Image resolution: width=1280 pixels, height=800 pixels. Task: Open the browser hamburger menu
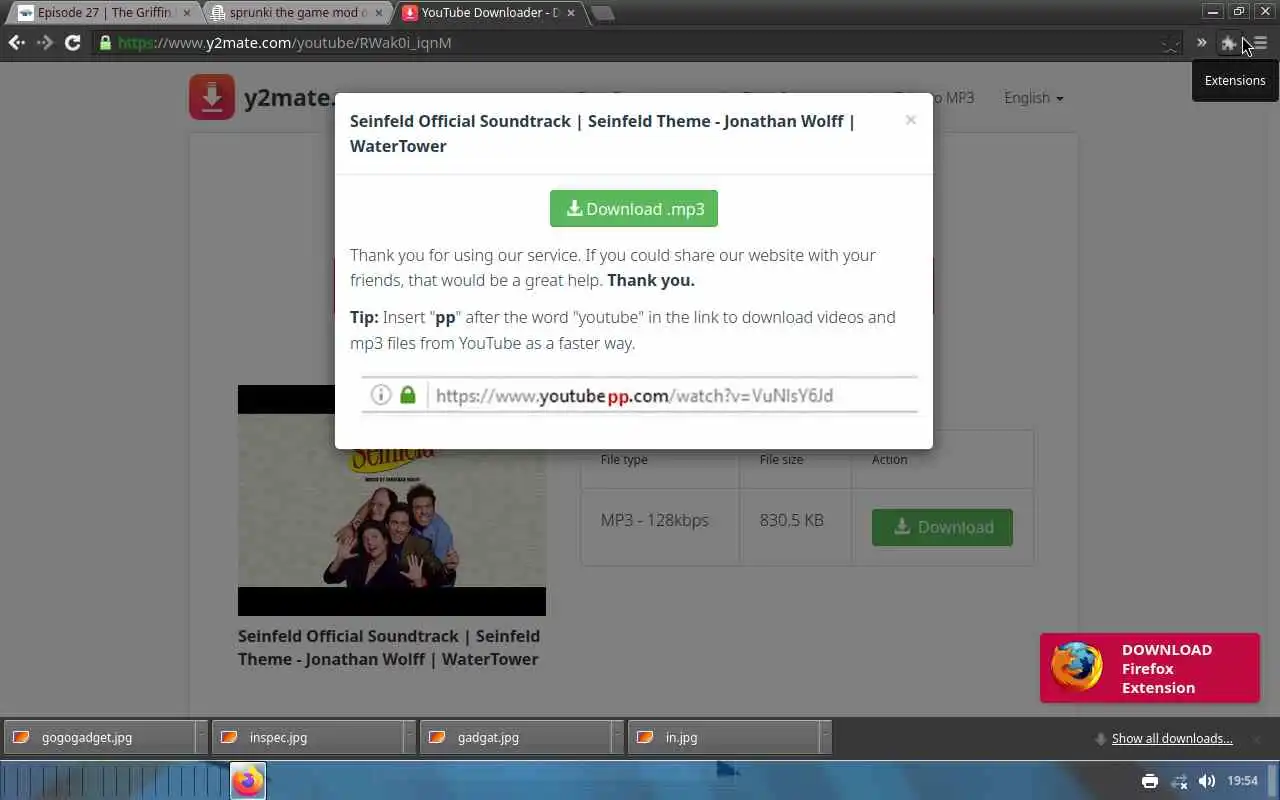point(1260,43)
